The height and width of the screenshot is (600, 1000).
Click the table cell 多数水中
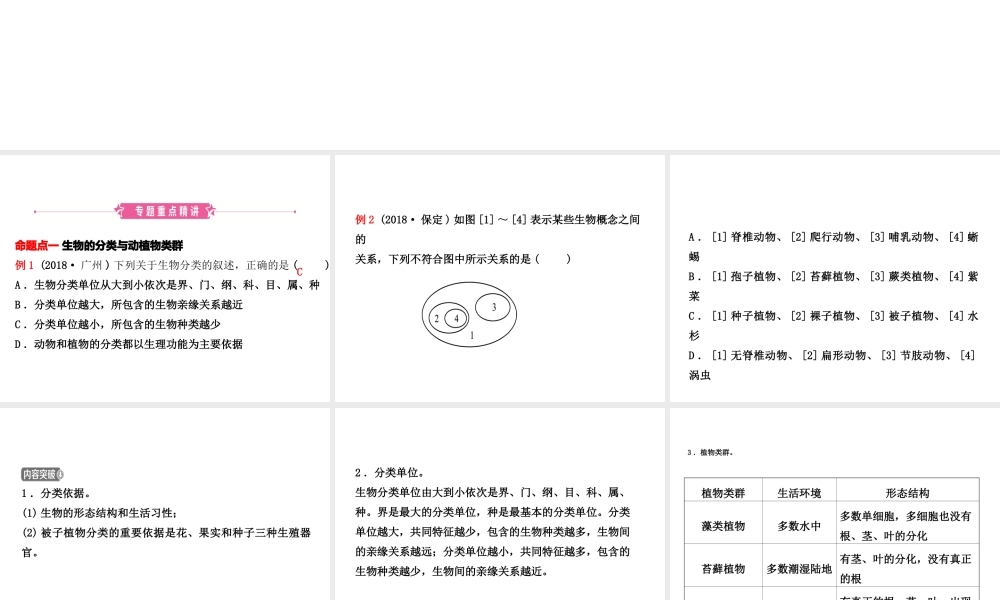pos(799,526)
